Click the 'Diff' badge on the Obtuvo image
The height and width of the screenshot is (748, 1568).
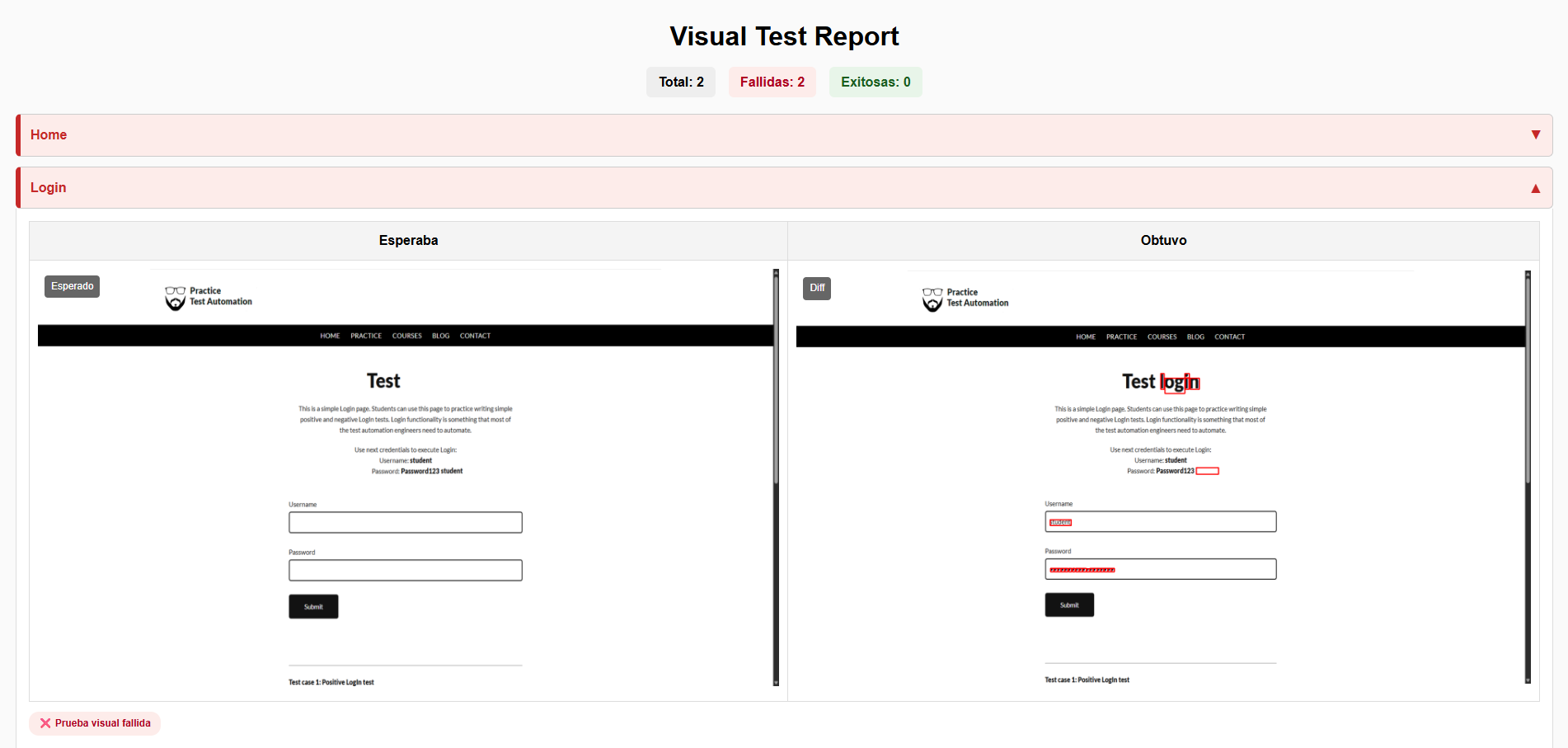pyautogui.click(x=816, y=288)
